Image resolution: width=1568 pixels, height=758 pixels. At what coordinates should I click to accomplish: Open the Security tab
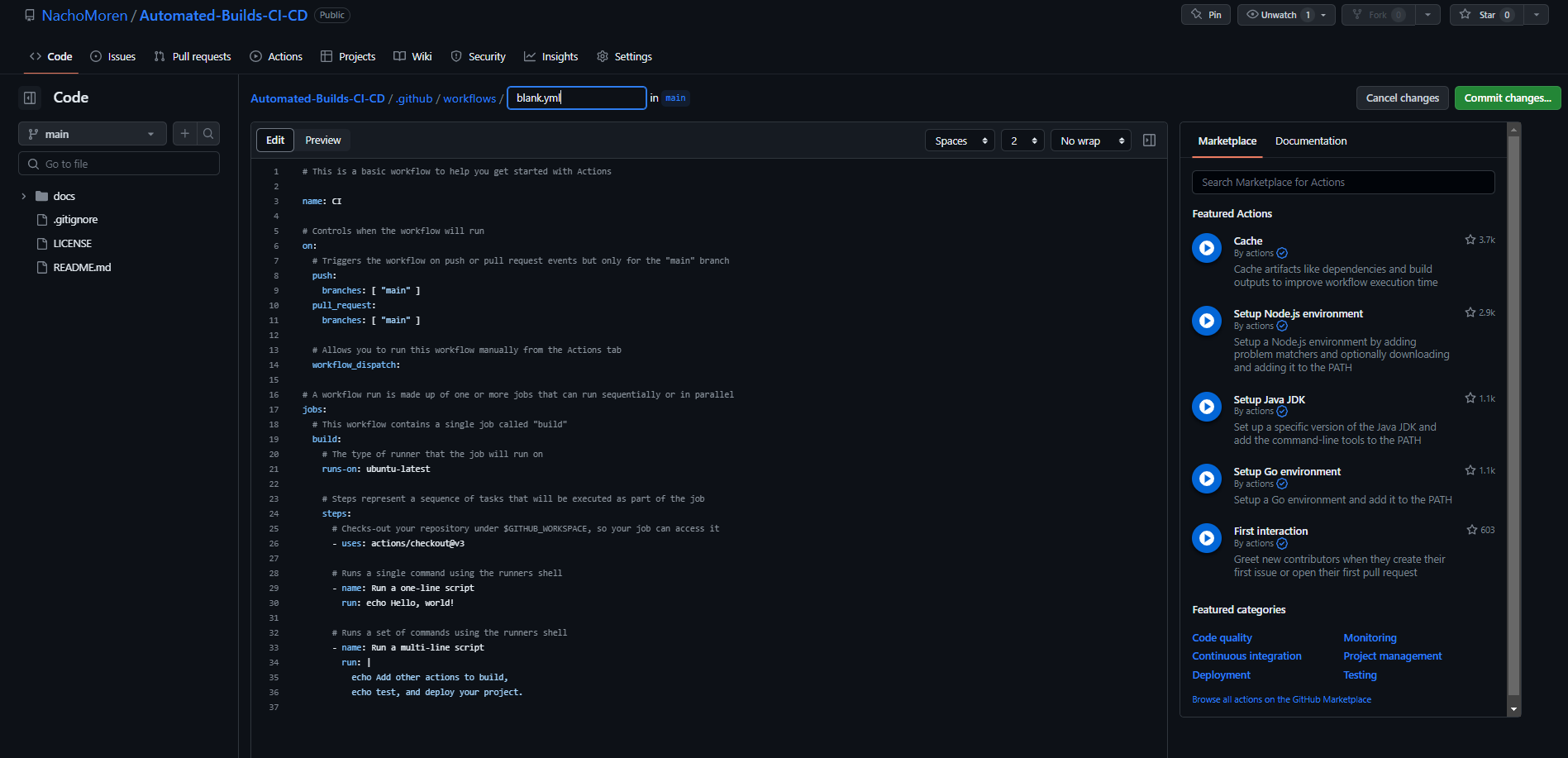click(x=478, y=56)
